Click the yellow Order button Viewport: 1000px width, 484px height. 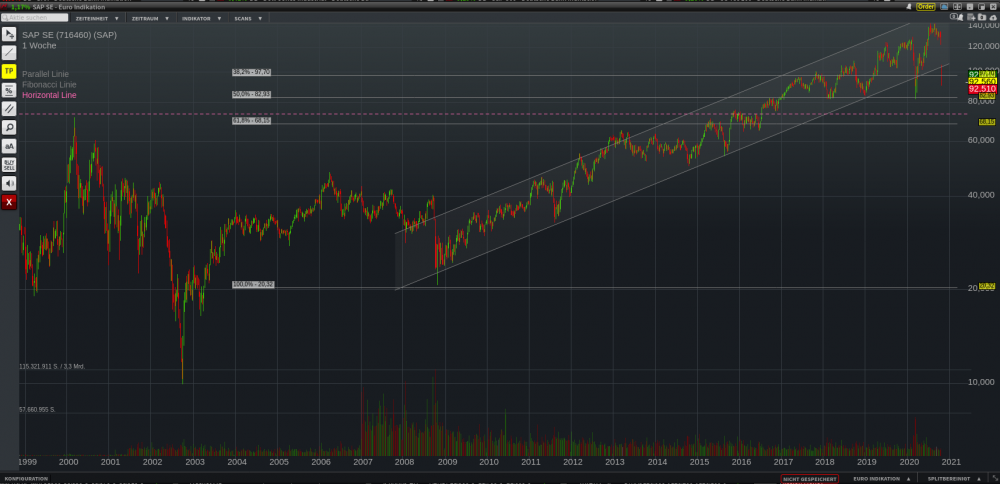926,6
